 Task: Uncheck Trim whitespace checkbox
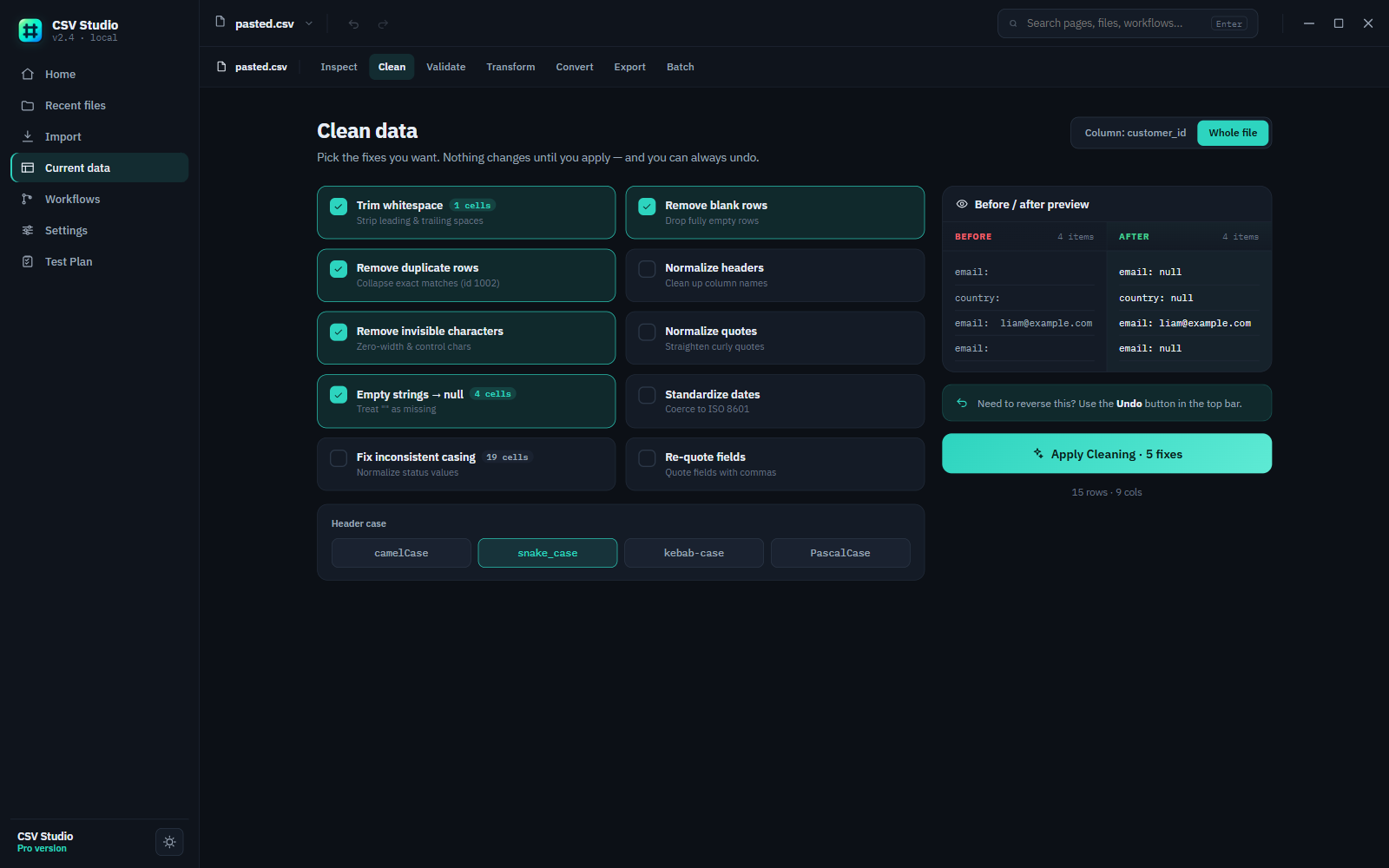(x=339, y=207)
